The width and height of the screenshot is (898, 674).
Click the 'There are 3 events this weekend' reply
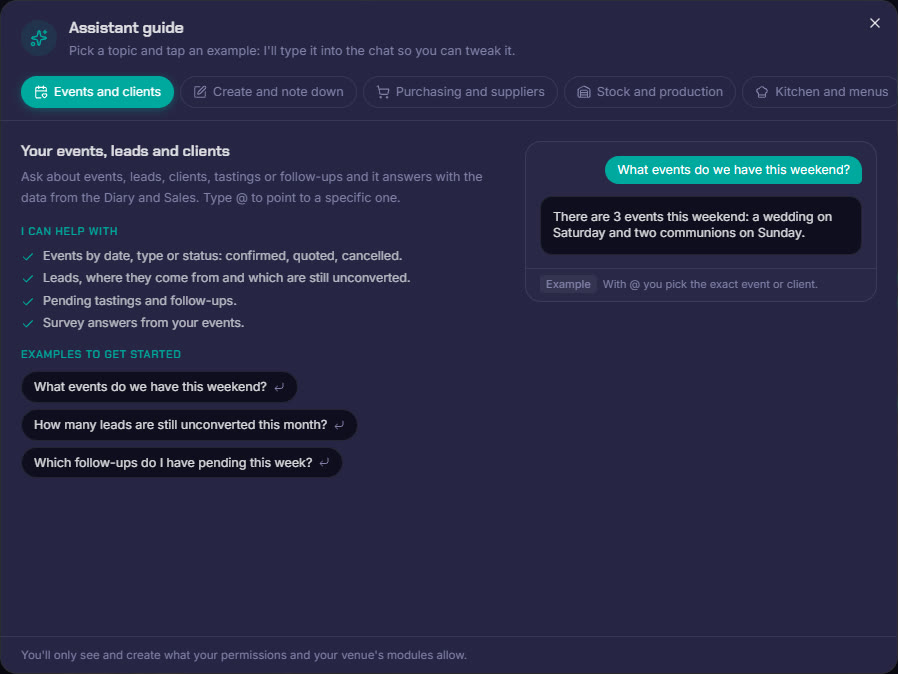[x=700, y=225]
